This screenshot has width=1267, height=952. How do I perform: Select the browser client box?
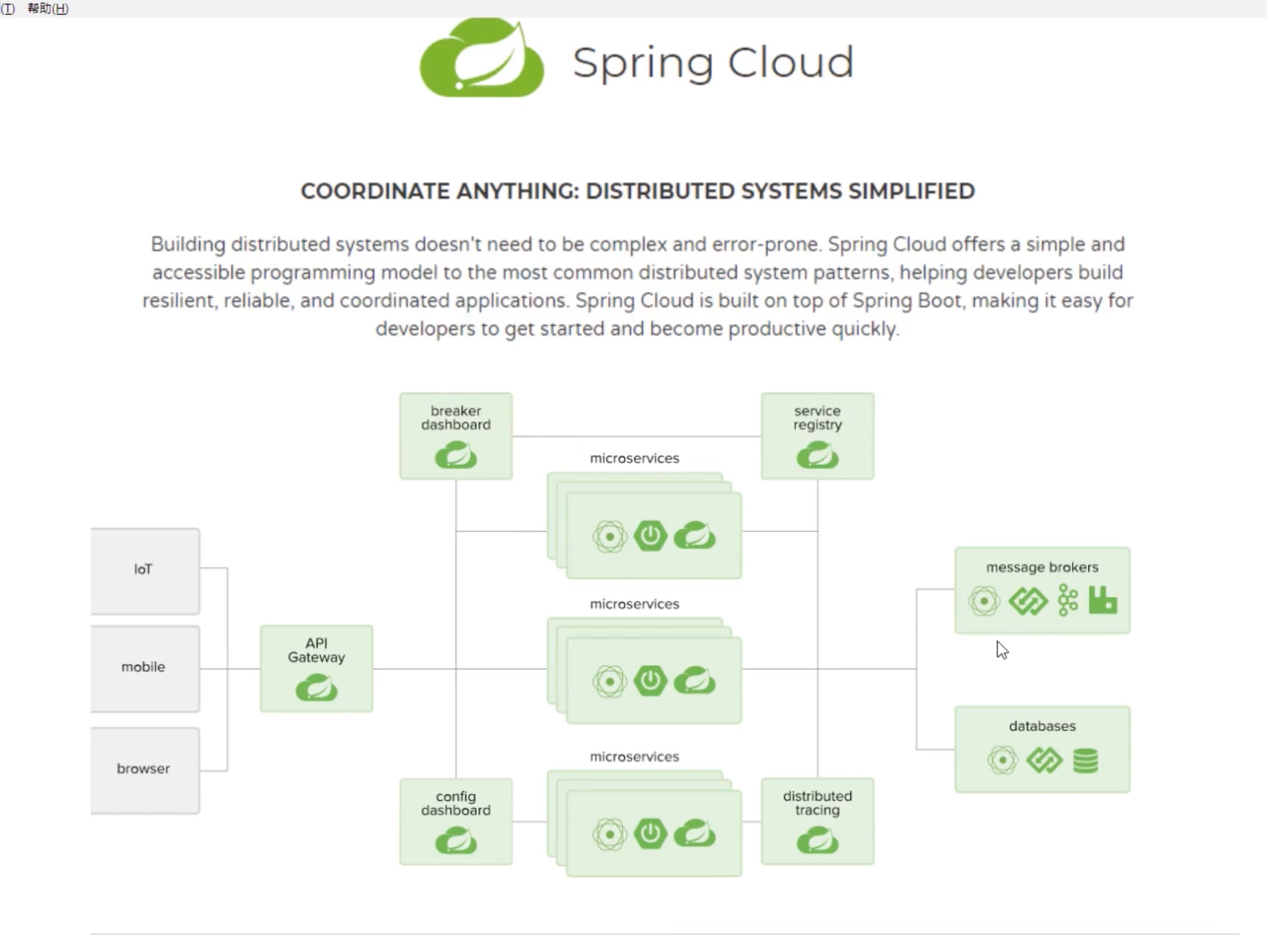point(145,770)
